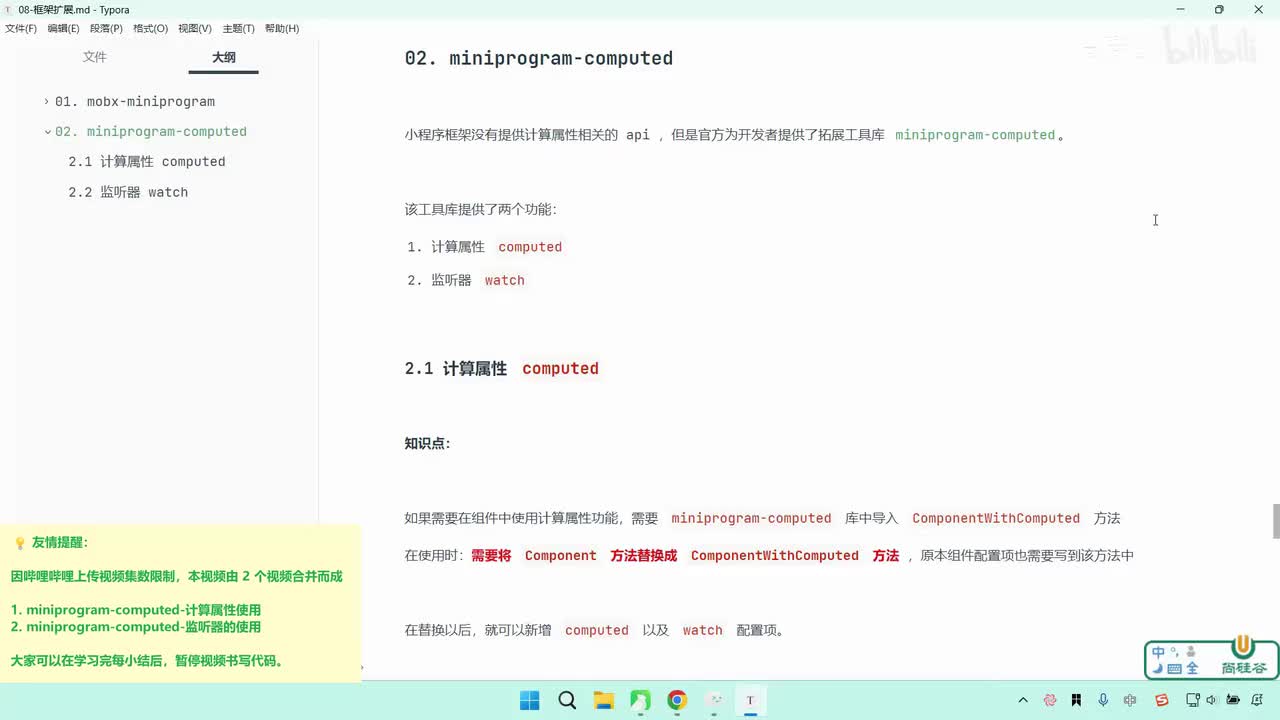Show hidden system tray icons
This screenshot has width=1280, height=720.
[1023, 700]
